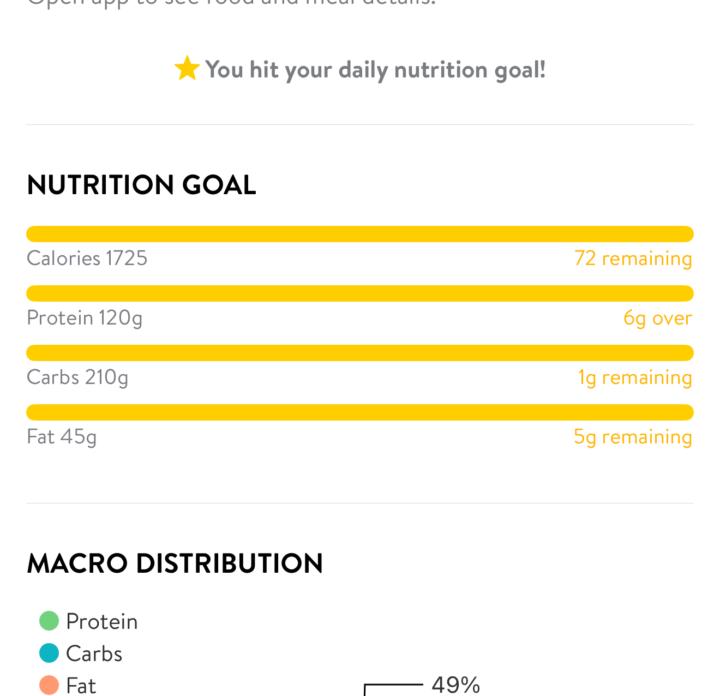Click the yellow star icon
The height and width of the screenshot is (696, 720).
coord(187,69)
